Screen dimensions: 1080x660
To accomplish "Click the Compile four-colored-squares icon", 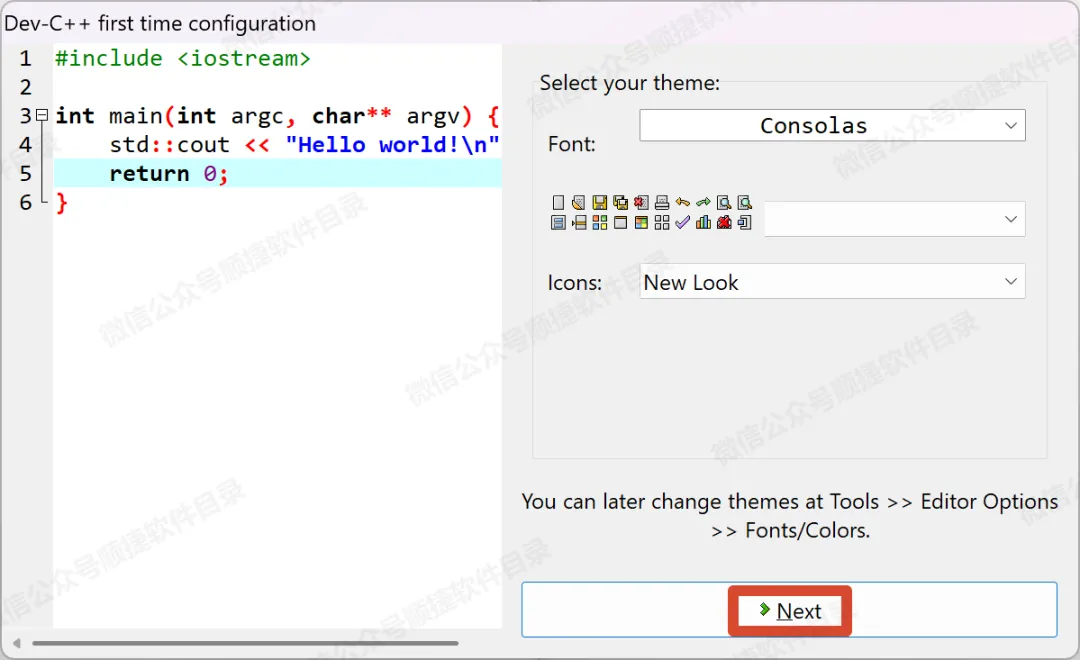I will point(599,223).
